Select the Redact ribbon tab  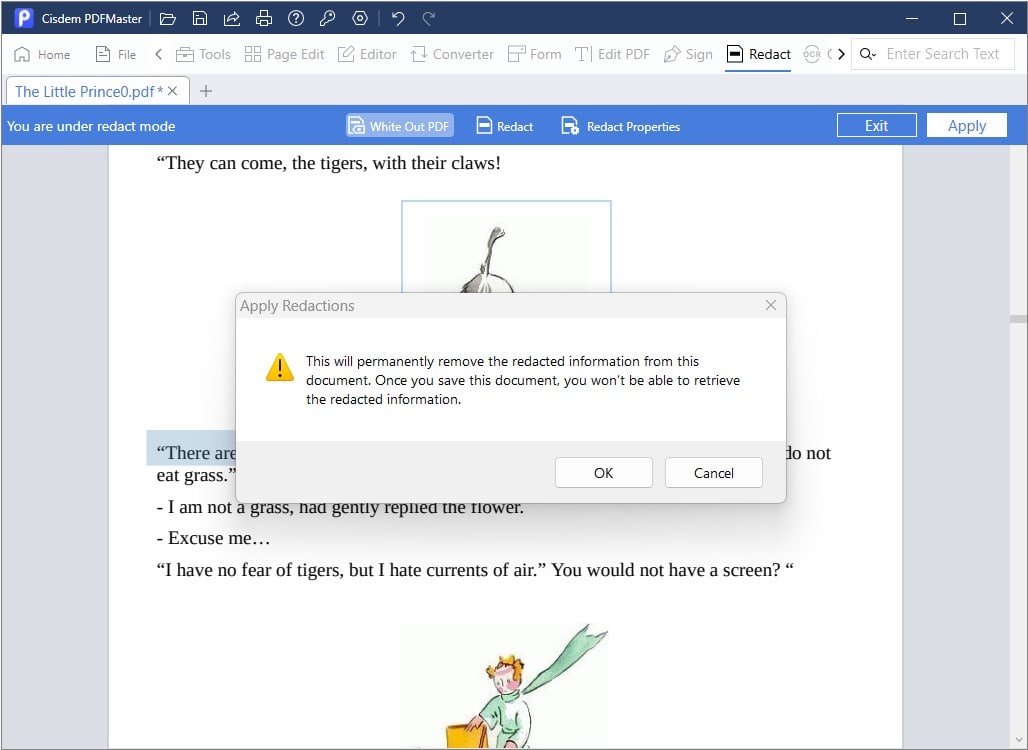pos(759,54)
